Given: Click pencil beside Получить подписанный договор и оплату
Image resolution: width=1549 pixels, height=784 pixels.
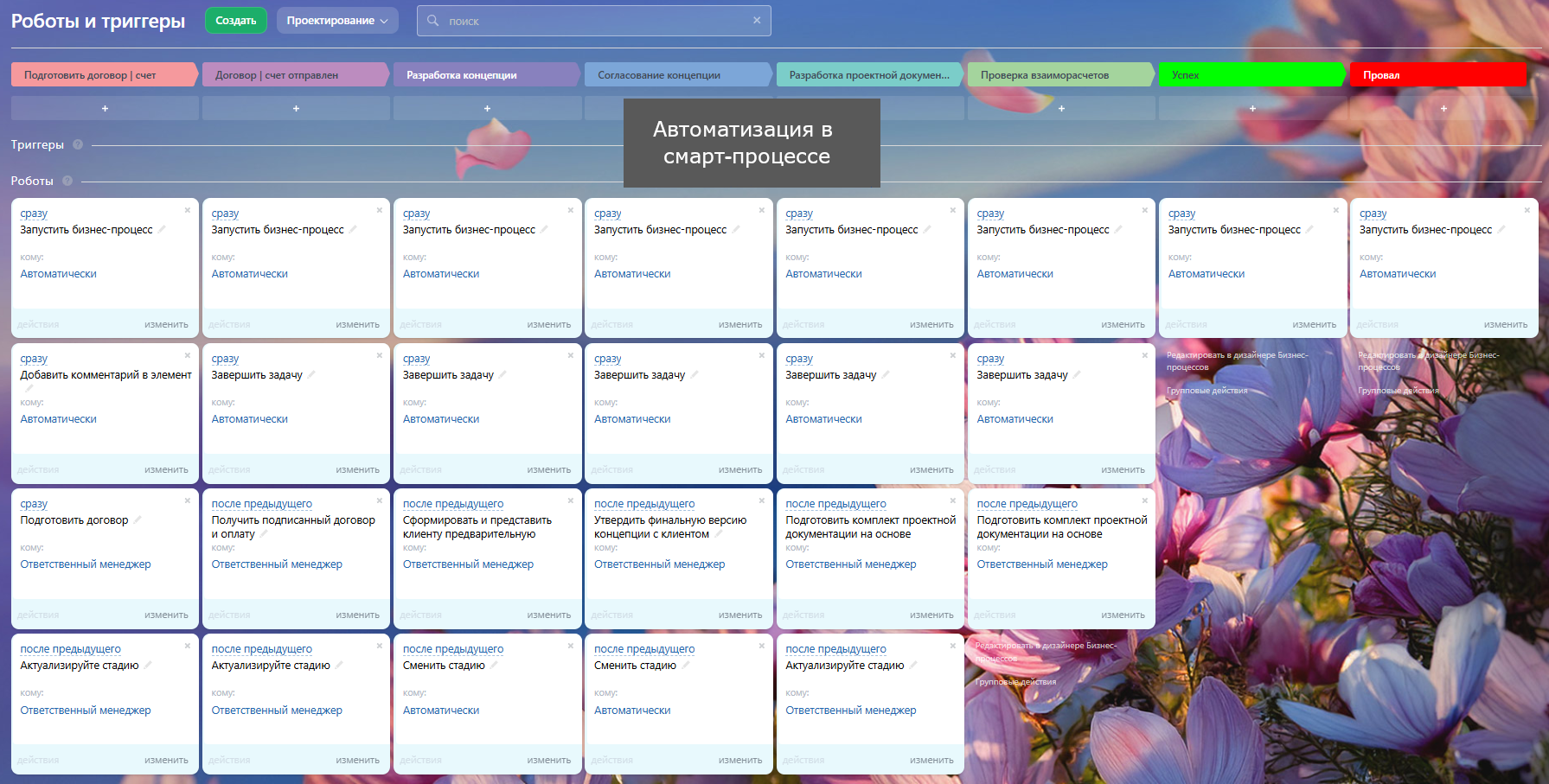Looking at the screenshot, I should click(264, 534).
